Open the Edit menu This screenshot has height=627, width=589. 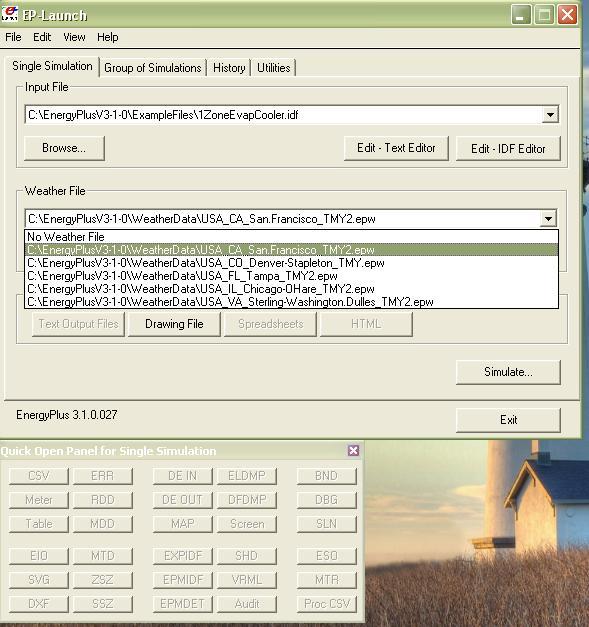click(42, 37)
